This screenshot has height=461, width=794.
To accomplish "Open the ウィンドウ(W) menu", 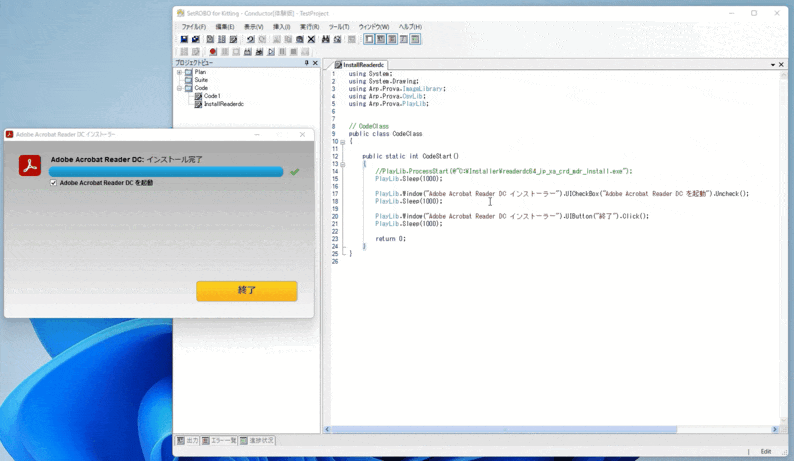I will (x=374, y=26).
